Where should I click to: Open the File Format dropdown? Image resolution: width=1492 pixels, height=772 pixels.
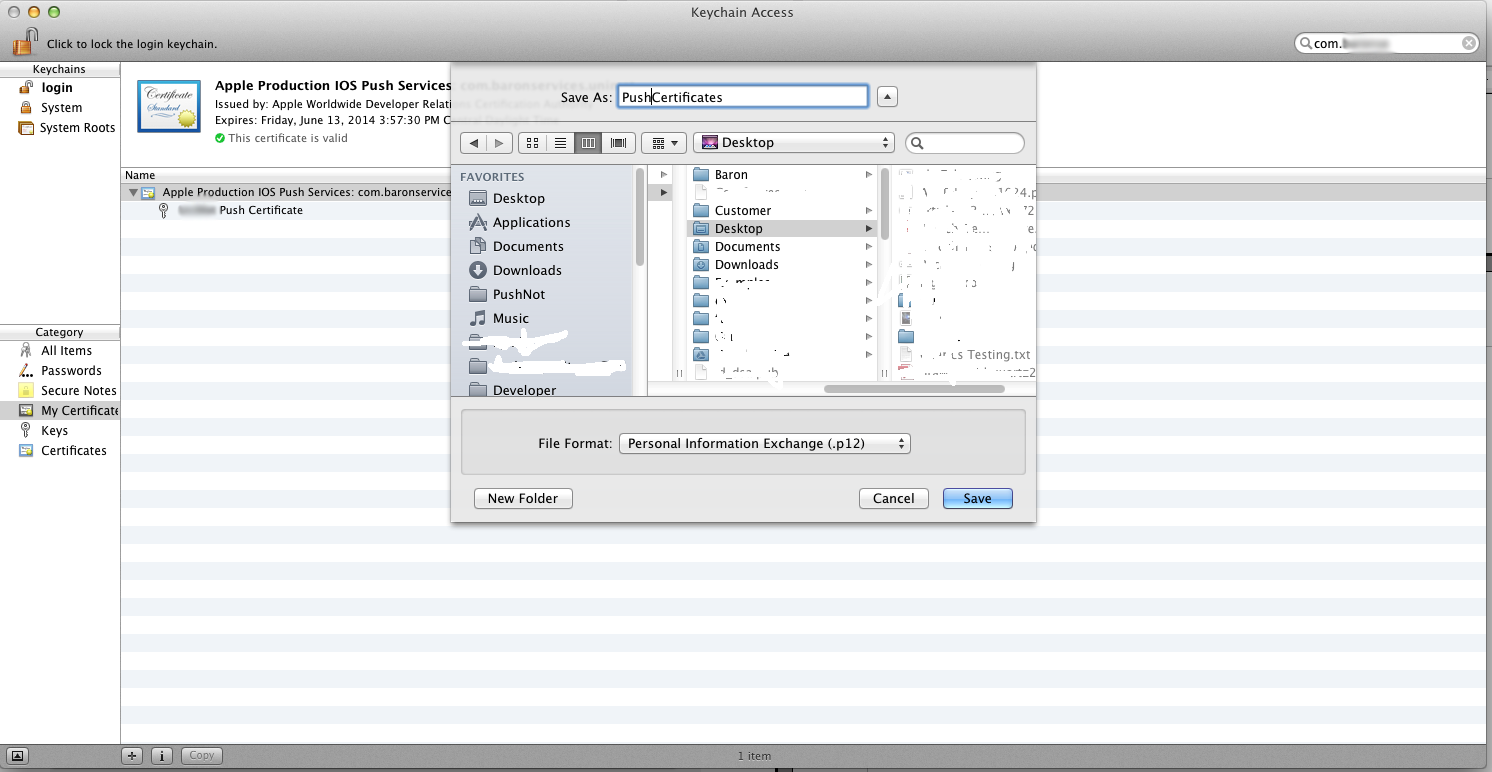(x=765, y=444)
